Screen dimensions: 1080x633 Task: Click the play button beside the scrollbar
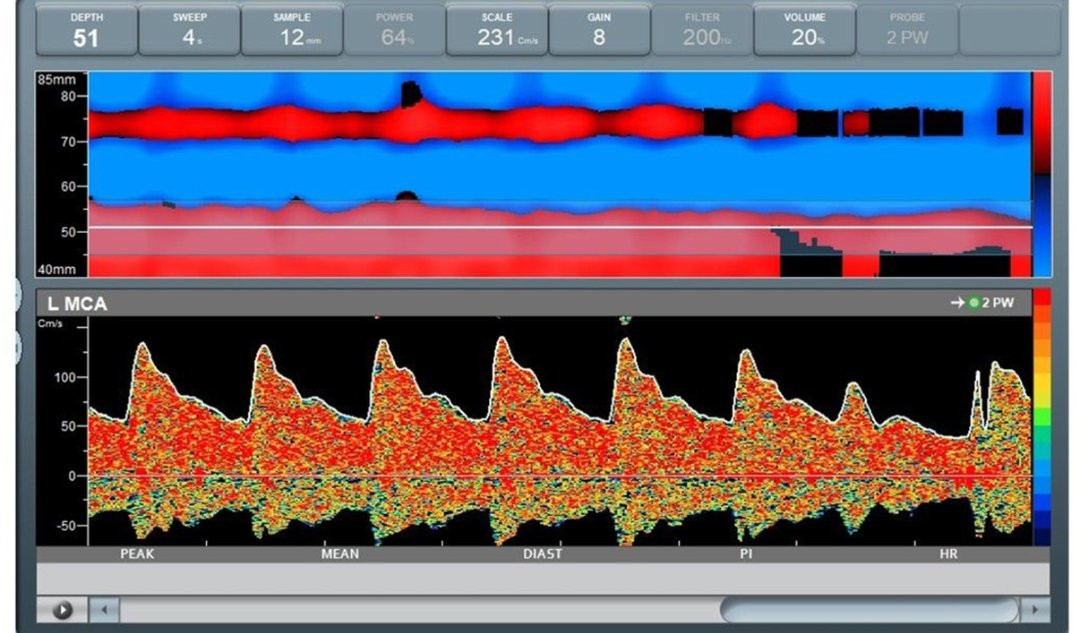pyautogui.click(x=62, y=610)
